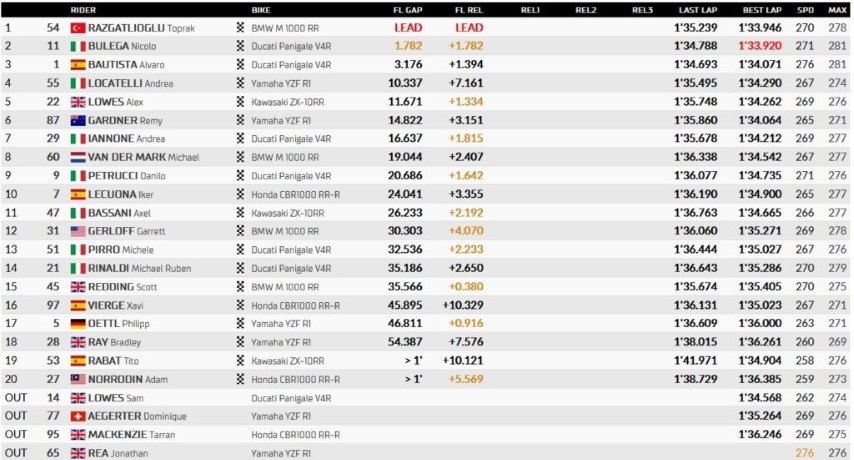Screen dimensions: 854x460
Task: Open rider name REA Jonathan
Action: [118, 453]
